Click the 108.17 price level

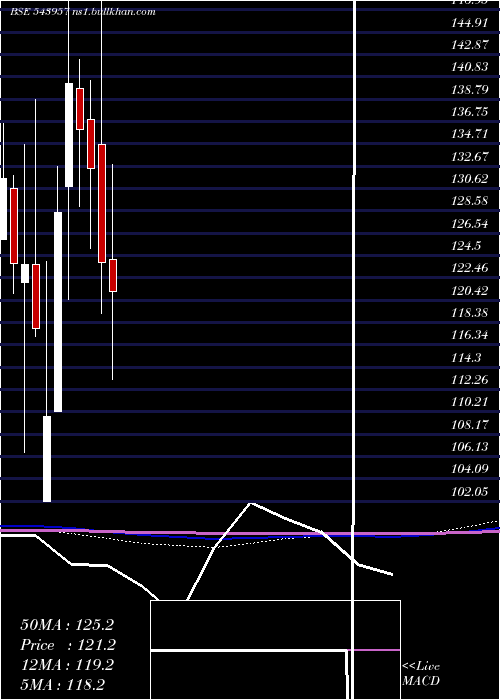[470, 425]
